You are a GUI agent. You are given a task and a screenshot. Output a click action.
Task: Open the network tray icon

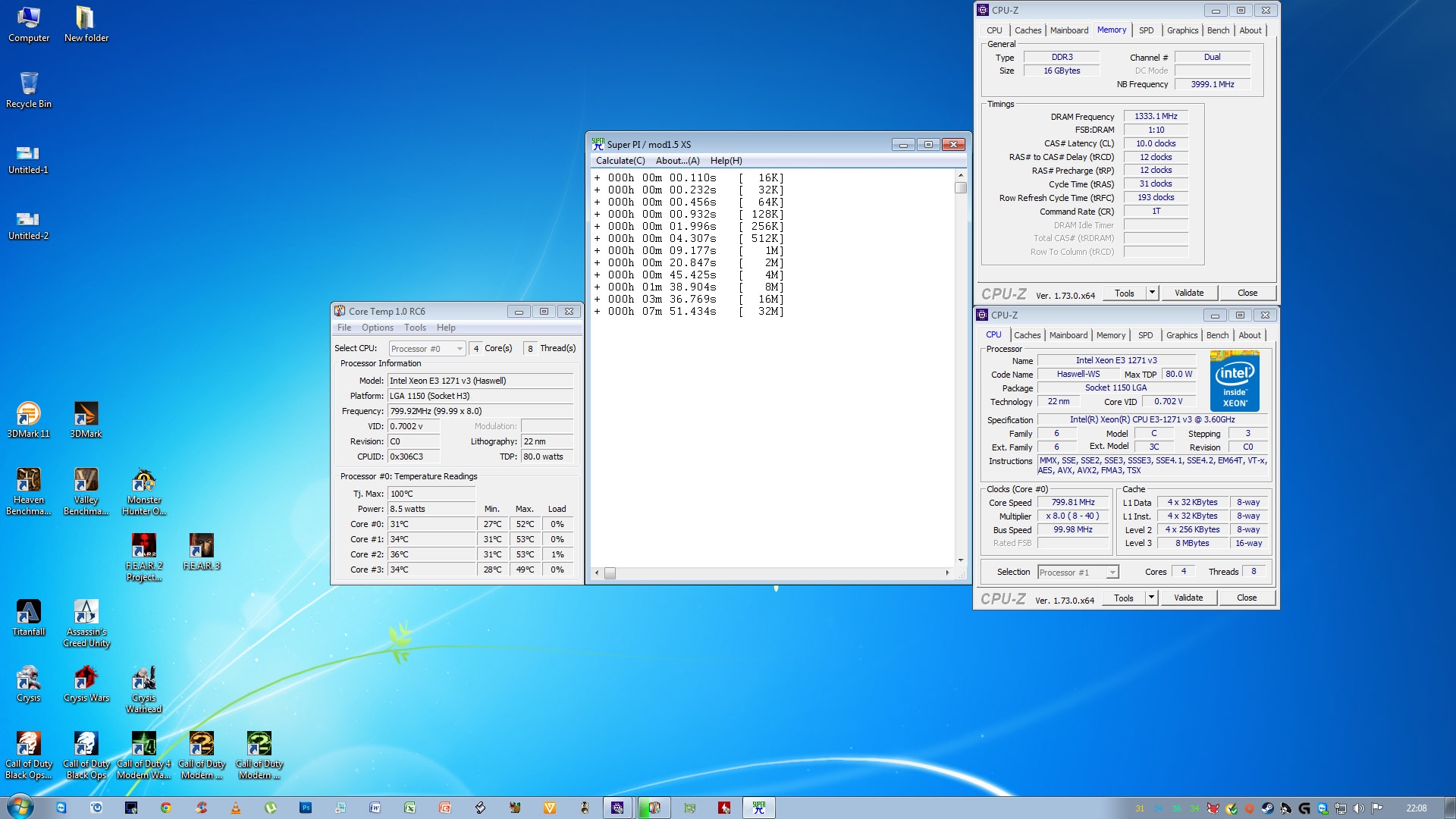click(x=1341, y=808)
